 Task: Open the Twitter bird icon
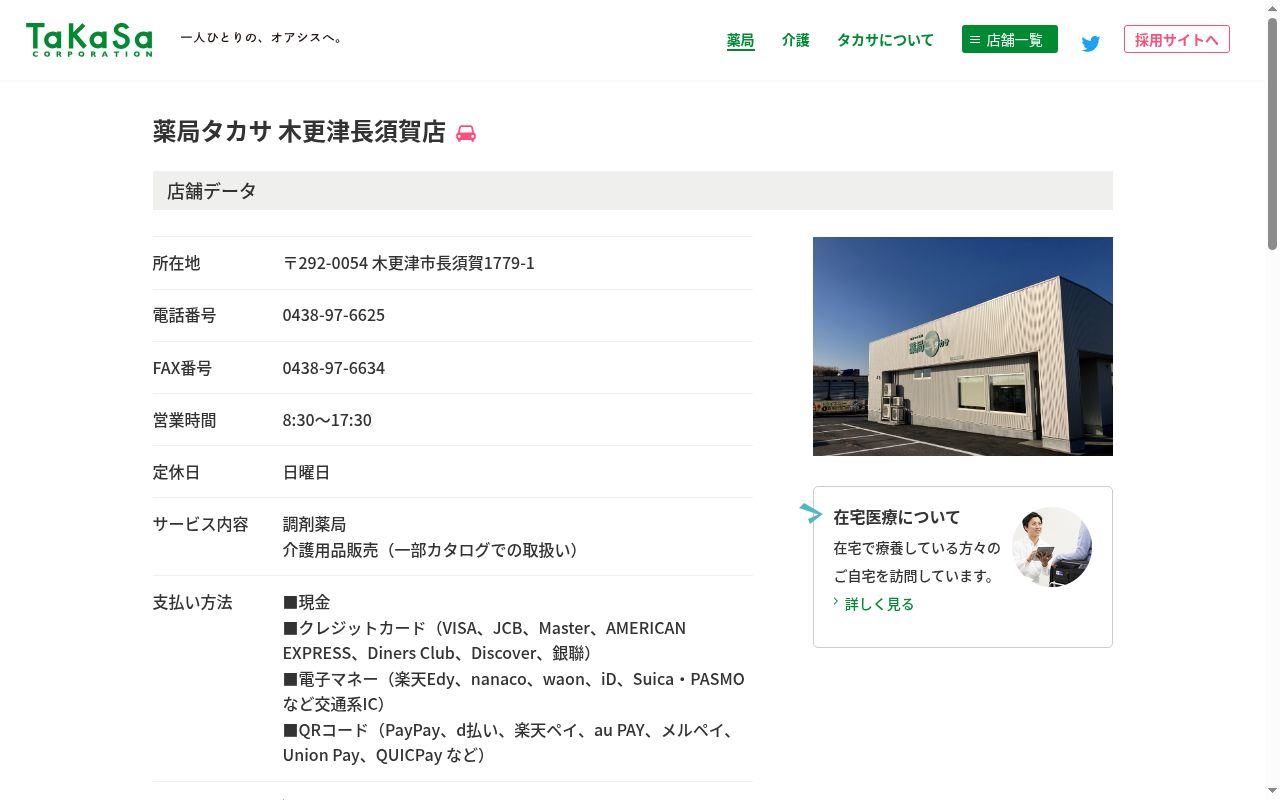(1091, 43)
